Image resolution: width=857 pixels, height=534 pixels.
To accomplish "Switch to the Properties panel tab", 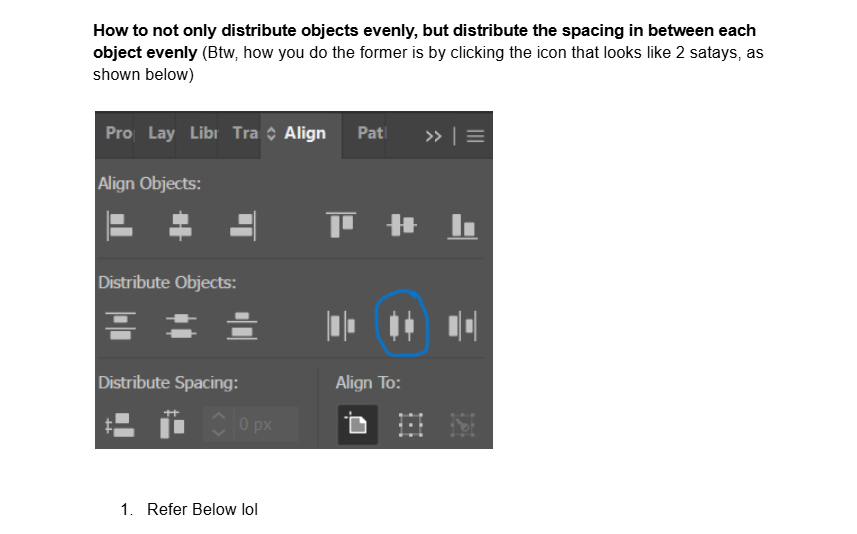I will click(x=119, y=133).
